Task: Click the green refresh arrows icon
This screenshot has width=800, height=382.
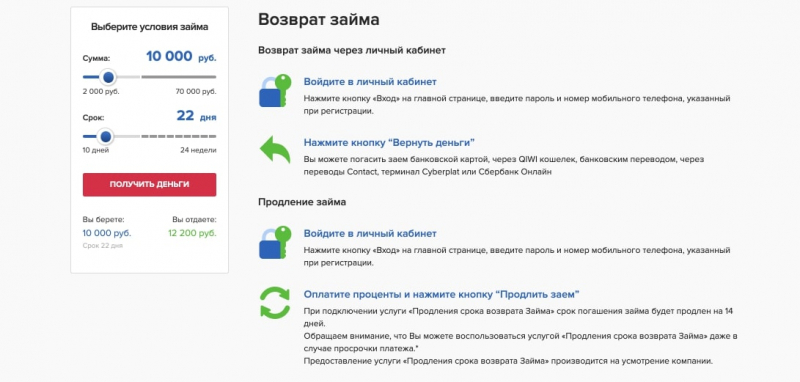Action: coord(275,302)
